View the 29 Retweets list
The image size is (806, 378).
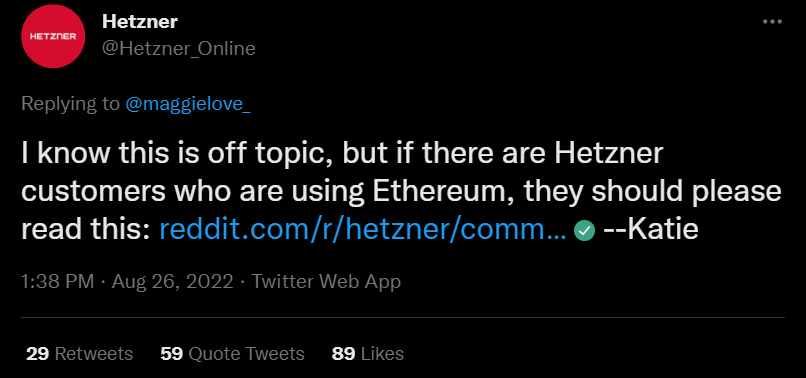coord(79,354)
